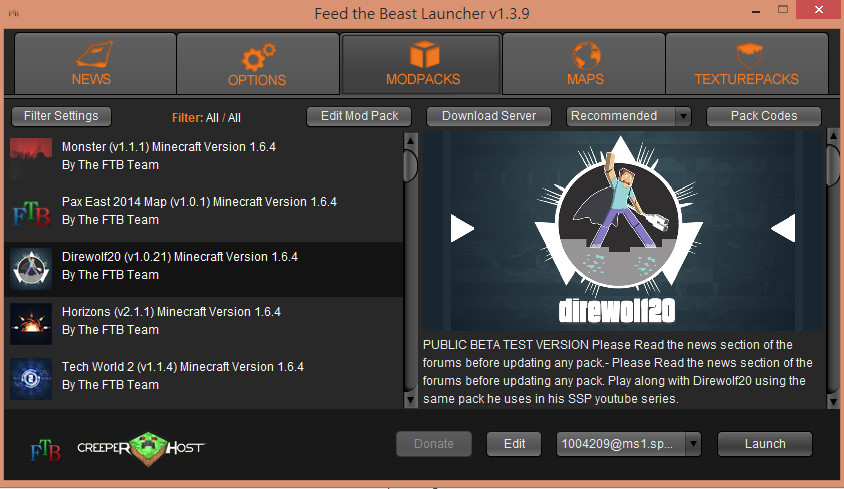This screenshot has height=489, width=844.
Task: Select the Direwolf20 modpack icon
Action: click(x=31, y=267)
